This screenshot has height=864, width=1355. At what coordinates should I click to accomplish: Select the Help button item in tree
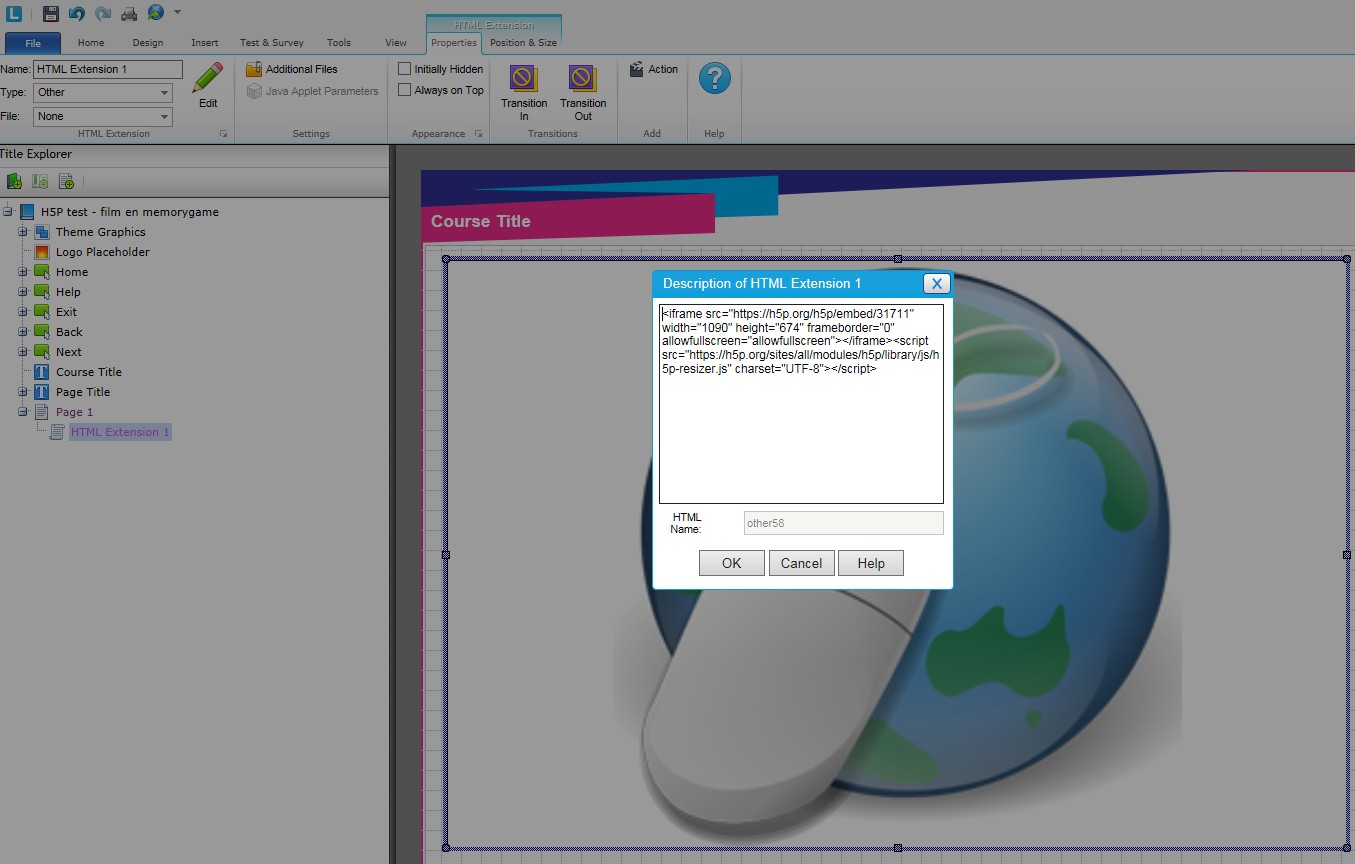tap(68, 292)
